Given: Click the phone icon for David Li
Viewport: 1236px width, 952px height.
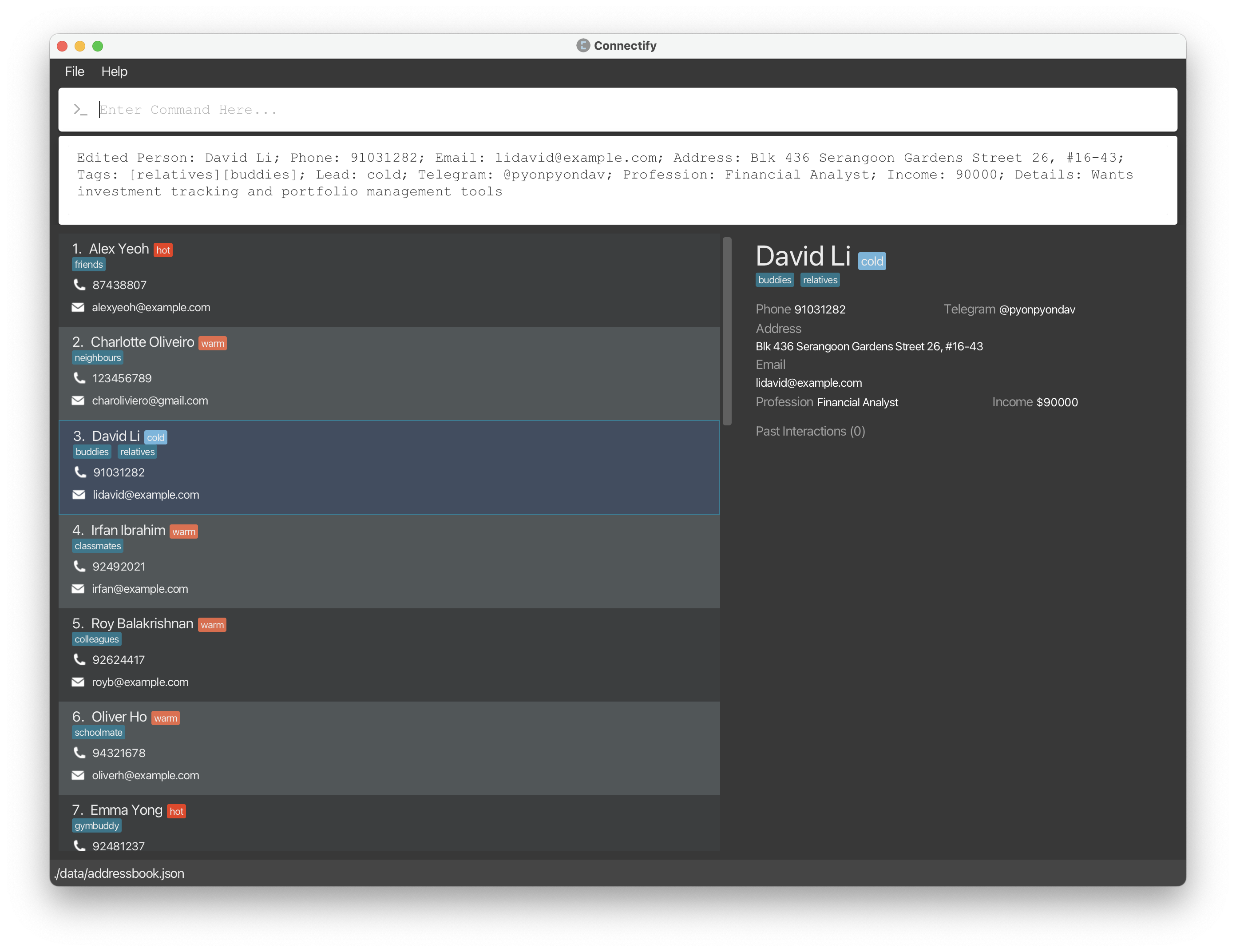Looking at the screenshot, I should point(80,472).
